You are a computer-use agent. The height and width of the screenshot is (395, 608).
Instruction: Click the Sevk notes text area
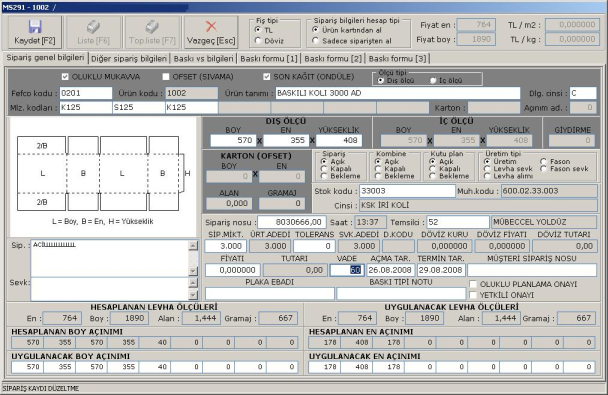point(110,289)
